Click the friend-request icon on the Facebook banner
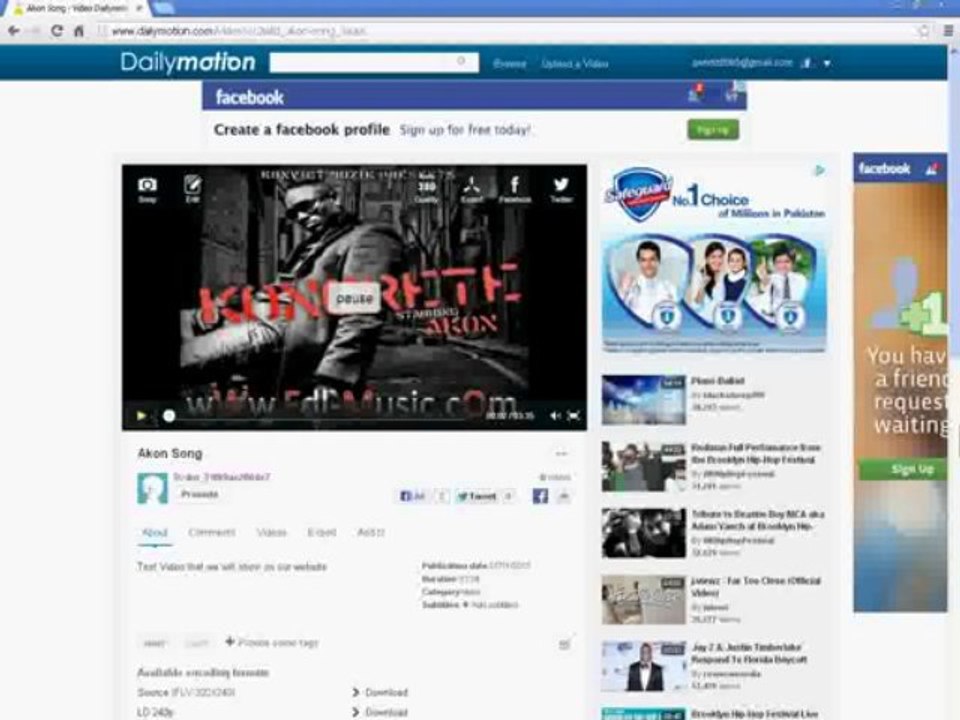 click(x=694, y=94)
